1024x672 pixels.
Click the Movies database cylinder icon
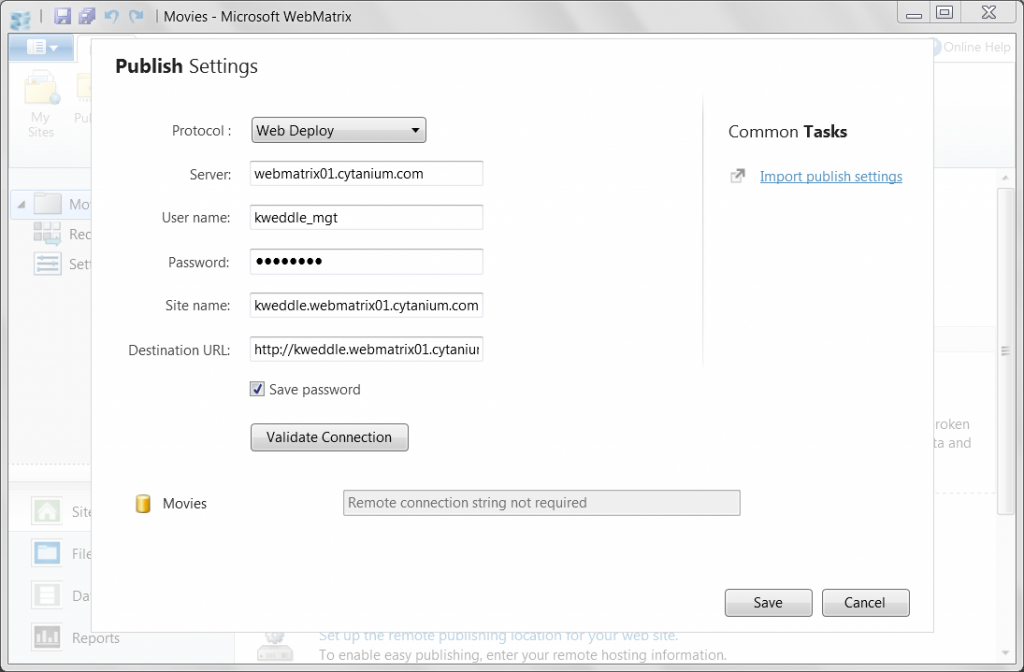[143, 504]
